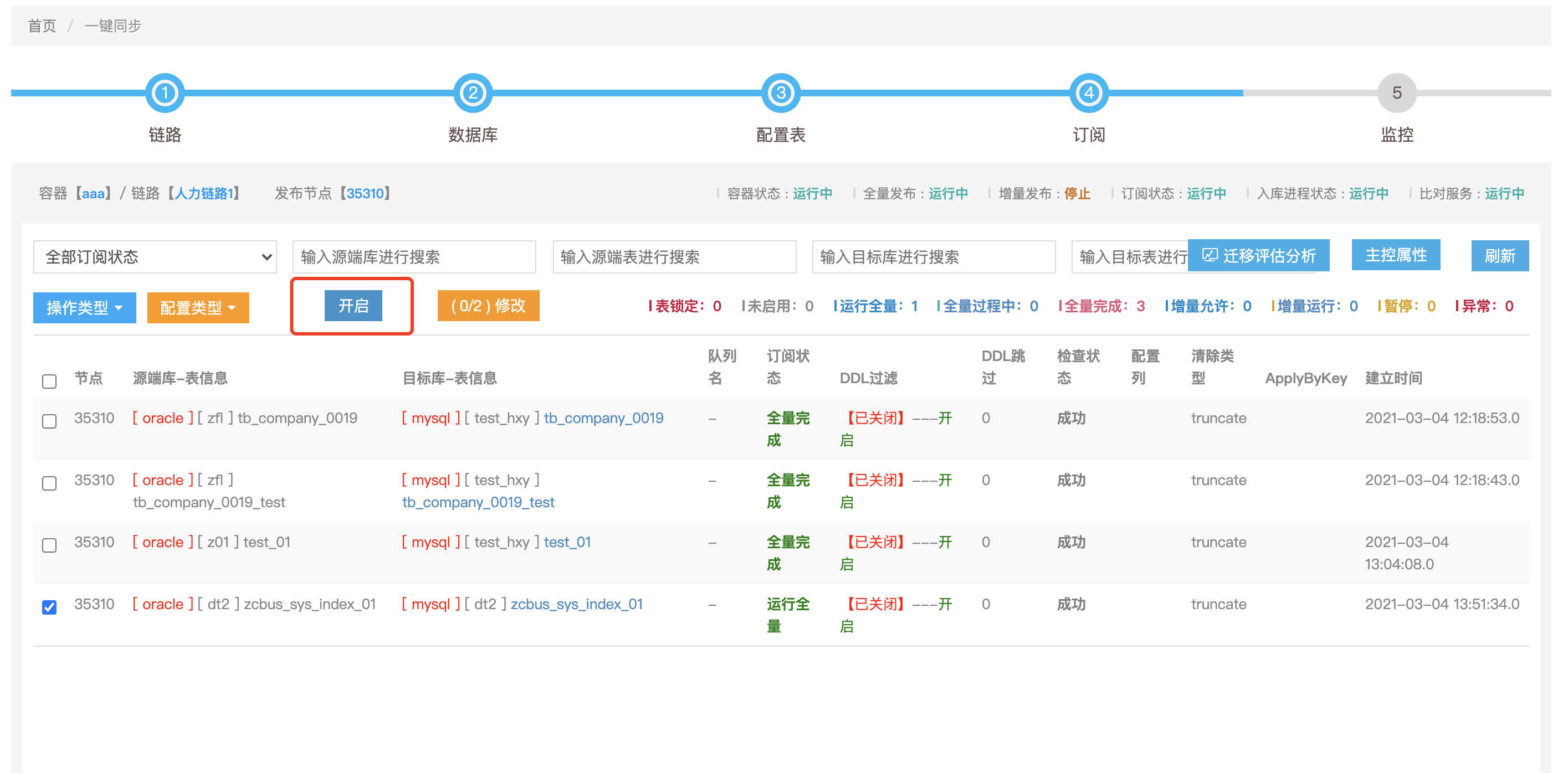
Task: Click step 1 链路 circle icon
Action: (165, 93)
